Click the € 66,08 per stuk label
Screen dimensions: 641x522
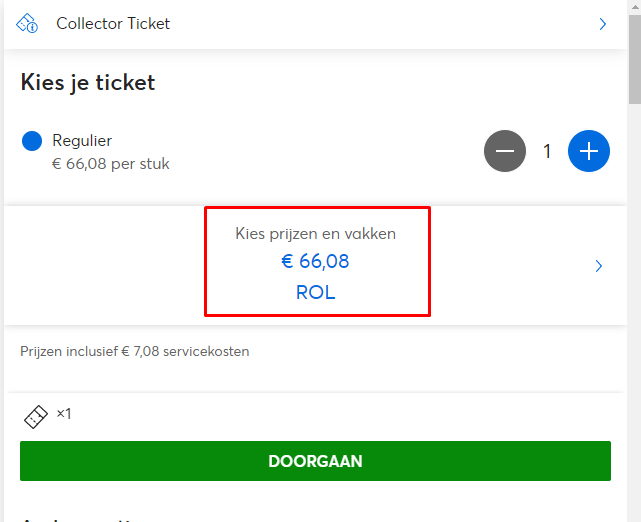(x=110, y=164)
